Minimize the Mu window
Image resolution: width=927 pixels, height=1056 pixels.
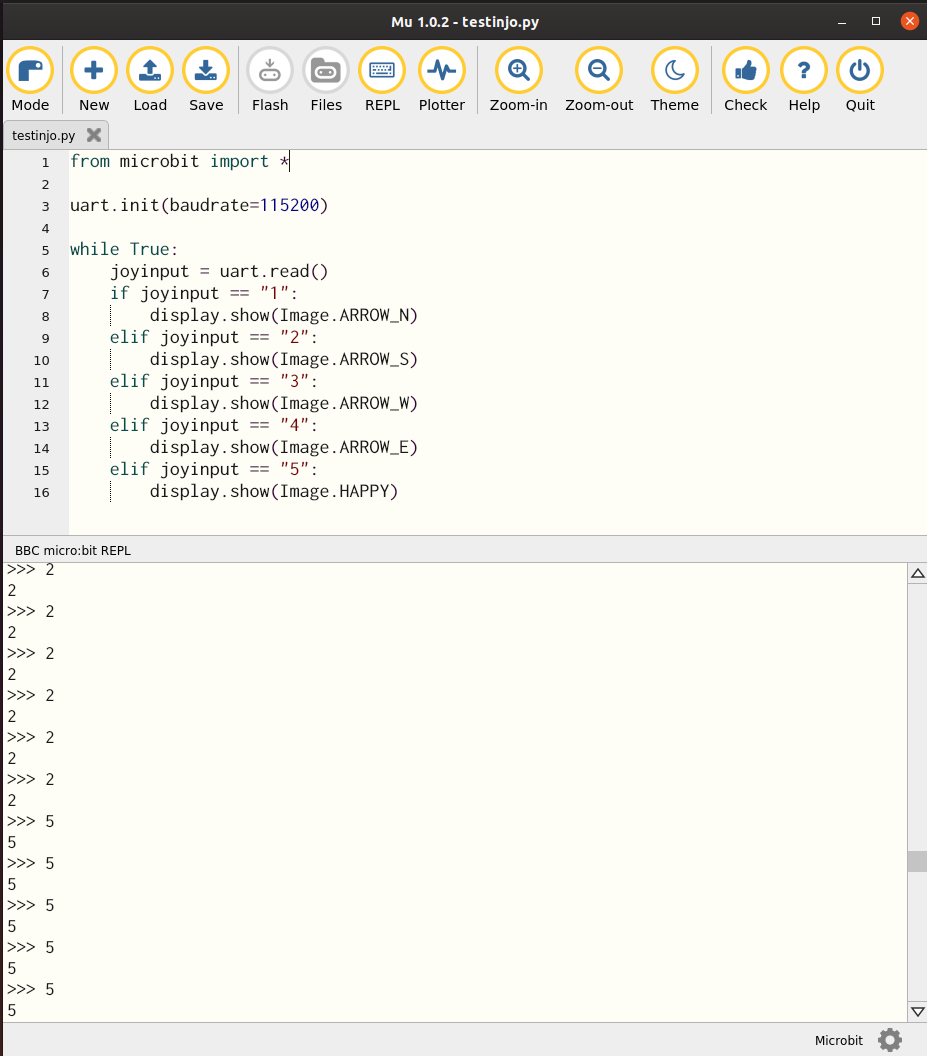click(x=841, y=22)
